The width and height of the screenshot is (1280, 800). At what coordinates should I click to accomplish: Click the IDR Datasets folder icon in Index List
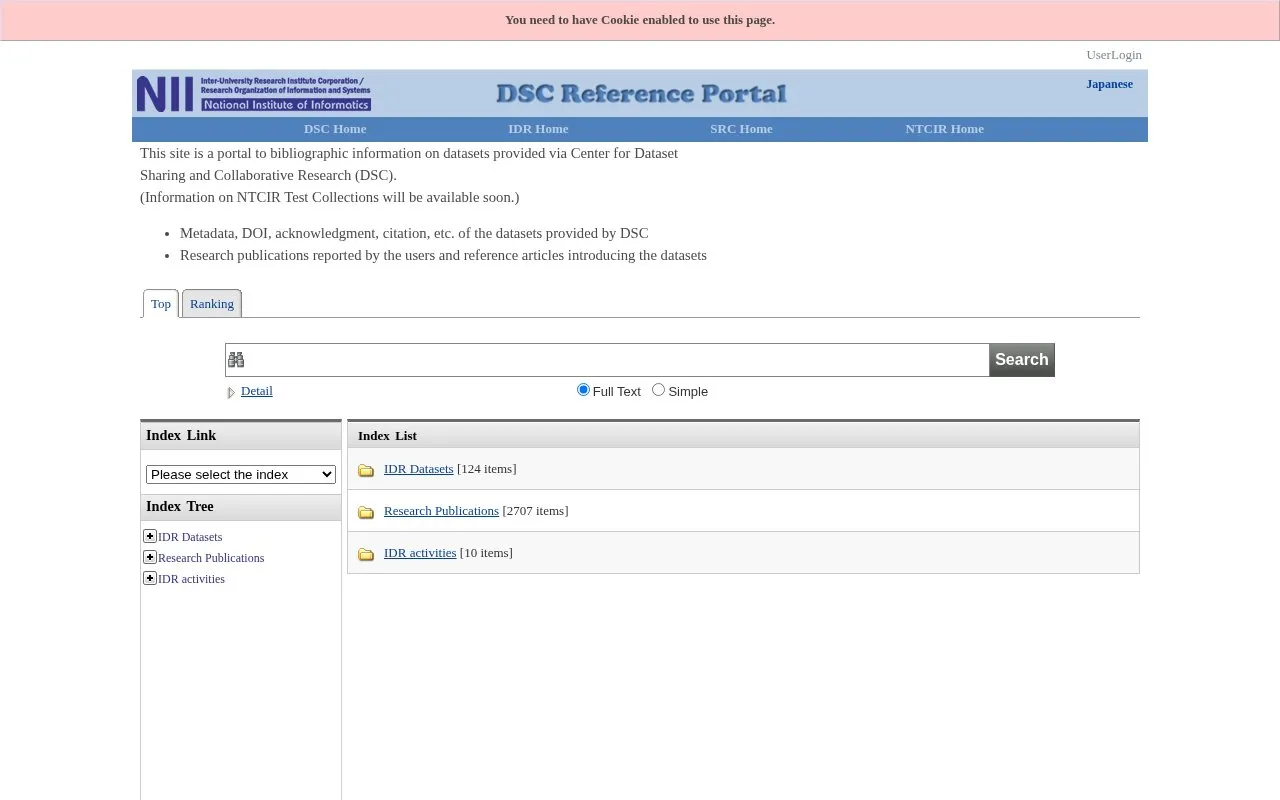pyautogui.click(x=366, y=470)
